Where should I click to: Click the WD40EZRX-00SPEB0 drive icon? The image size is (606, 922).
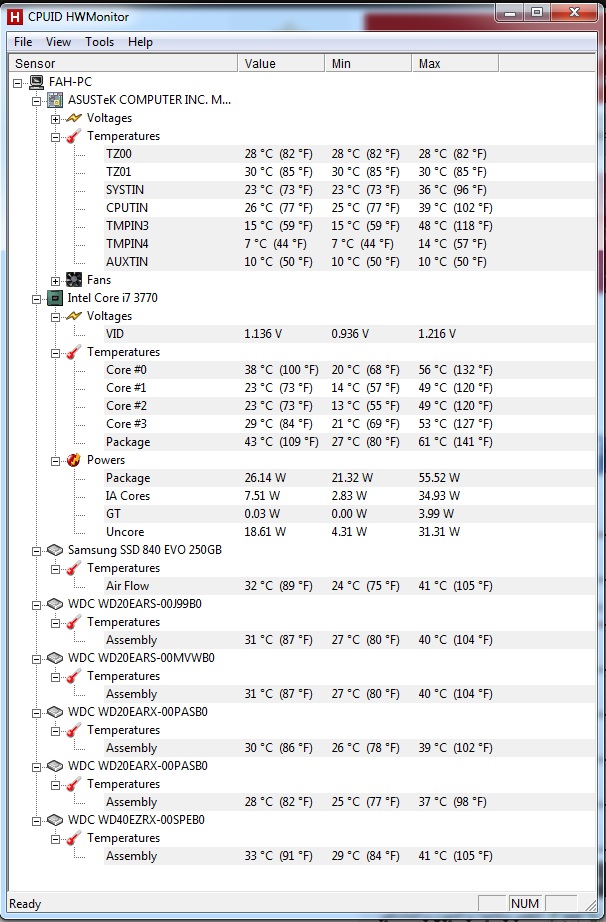tap(55, 820)
